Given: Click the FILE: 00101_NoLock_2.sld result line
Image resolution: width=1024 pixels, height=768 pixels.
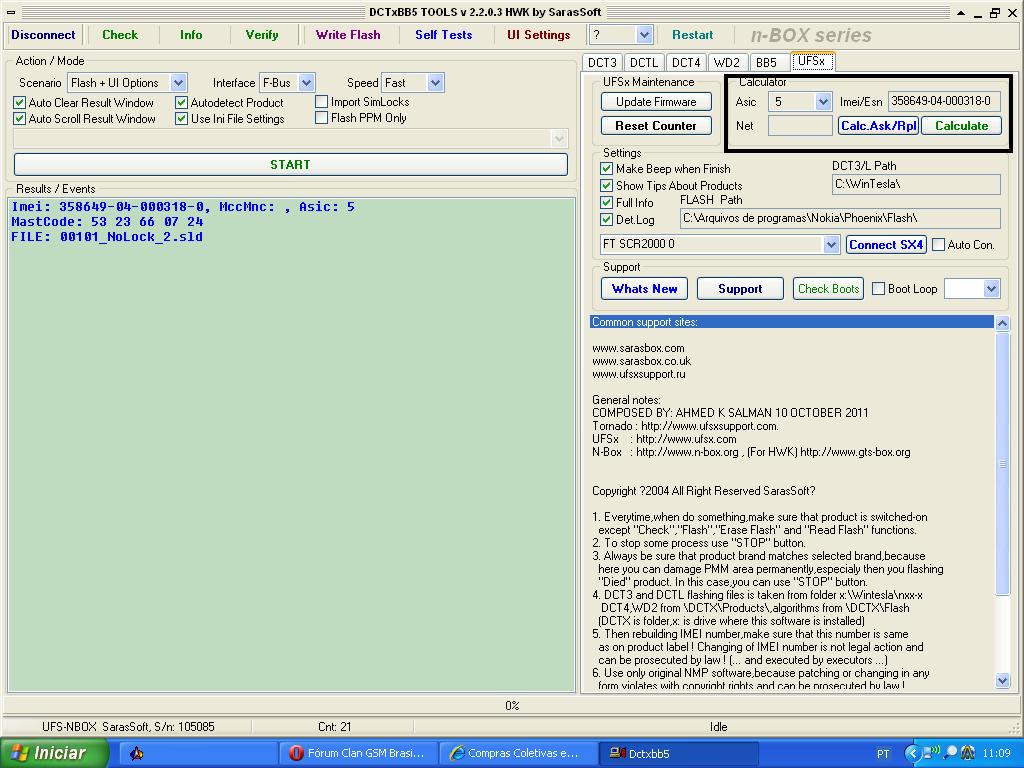Looking at the screenshot, I should coord(107,237).
